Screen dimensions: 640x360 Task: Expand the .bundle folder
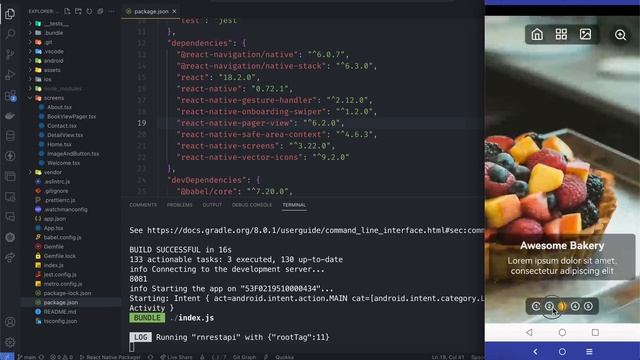[30, 33]
